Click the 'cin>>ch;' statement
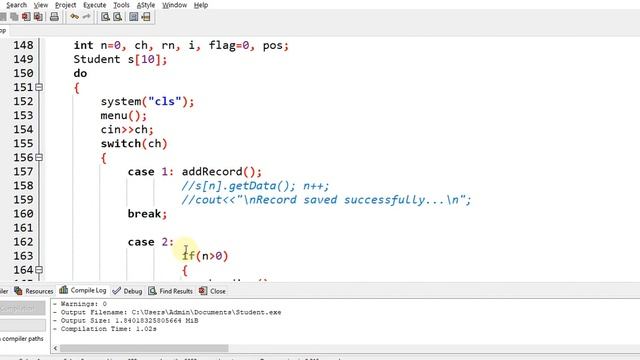Viewport: 640px width, 360px height. (x=127, y=130)
